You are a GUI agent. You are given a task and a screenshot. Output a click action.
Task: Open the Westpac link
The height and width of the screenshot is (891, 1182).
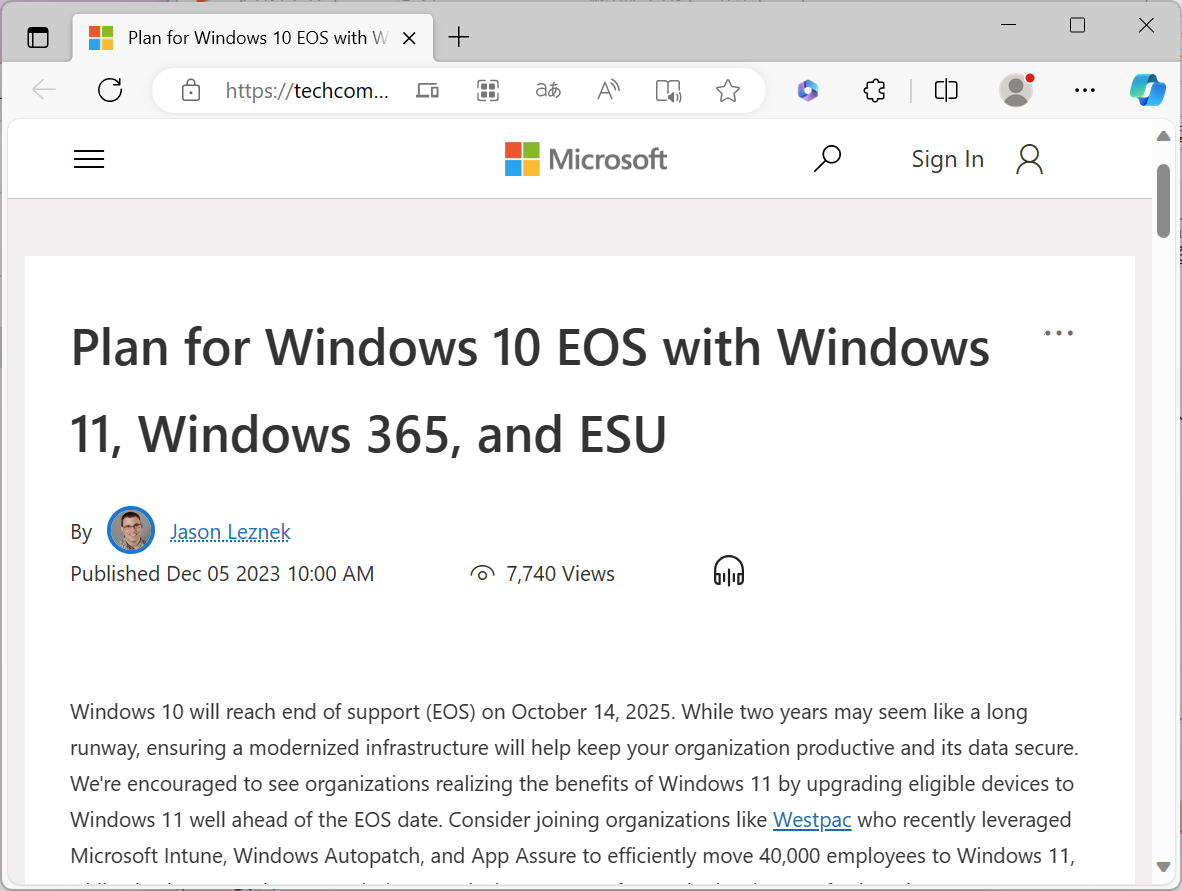point(812,819)
